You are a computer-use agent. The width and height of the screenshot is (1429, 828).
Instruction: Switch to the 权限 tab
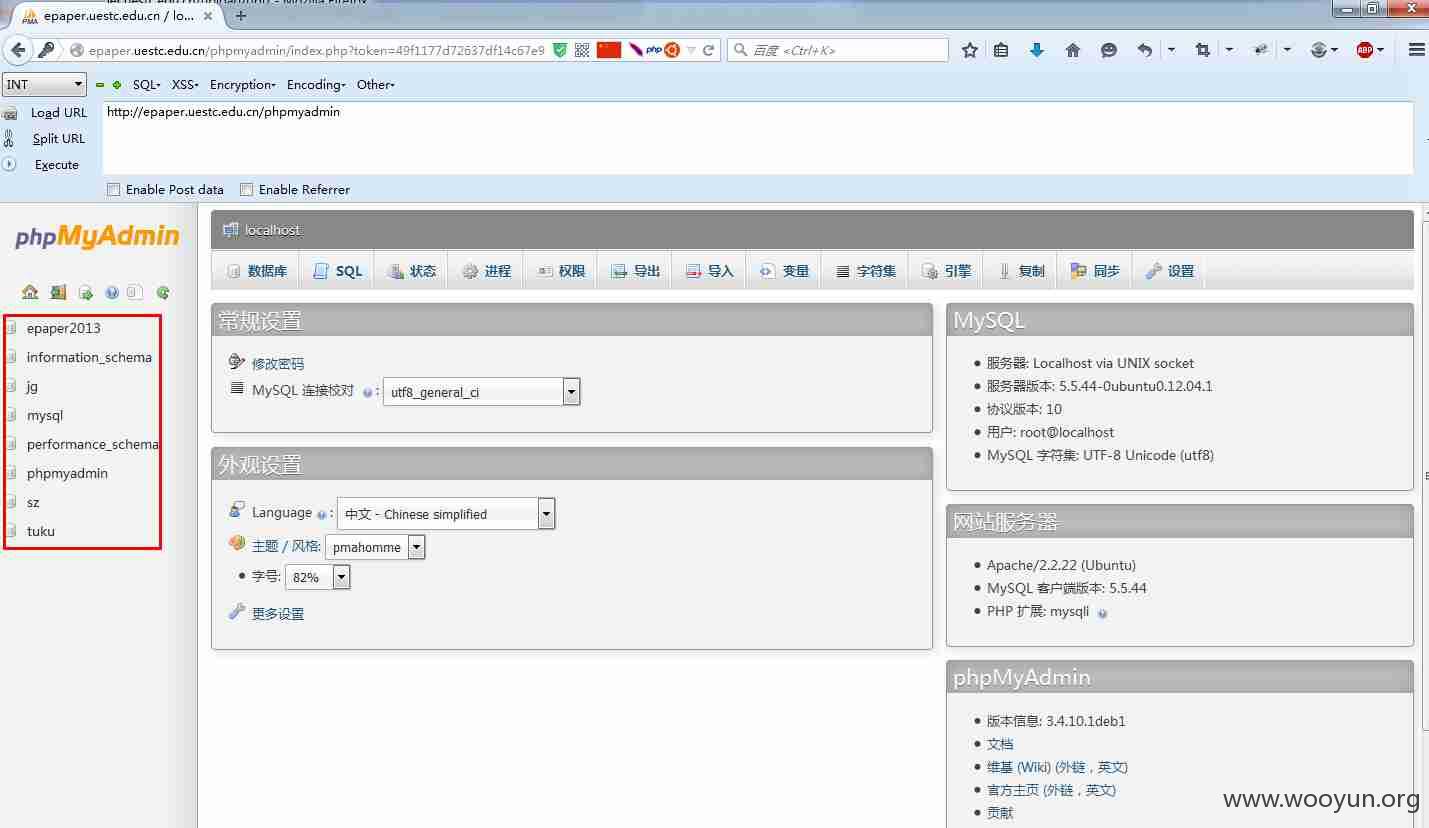pos(560,271)
